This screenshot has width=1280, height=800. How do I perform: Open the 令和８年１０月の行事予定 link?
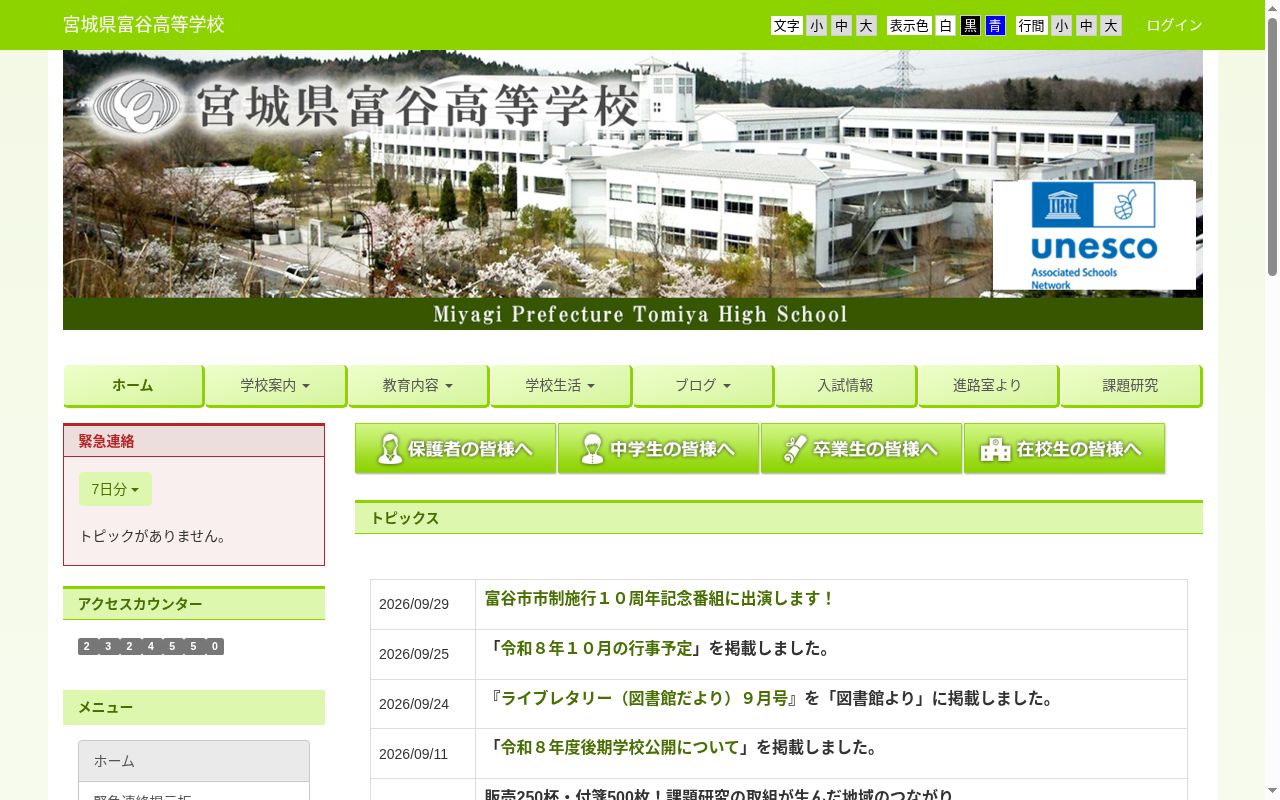coord(597,648)
